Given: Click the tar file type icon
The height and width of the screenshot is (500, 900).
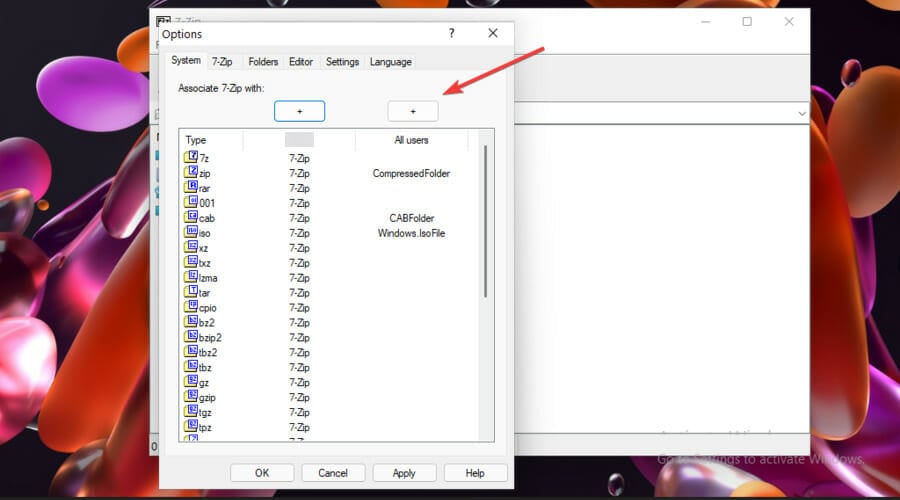Looking at the screenshot, I should tap(191, 291).
